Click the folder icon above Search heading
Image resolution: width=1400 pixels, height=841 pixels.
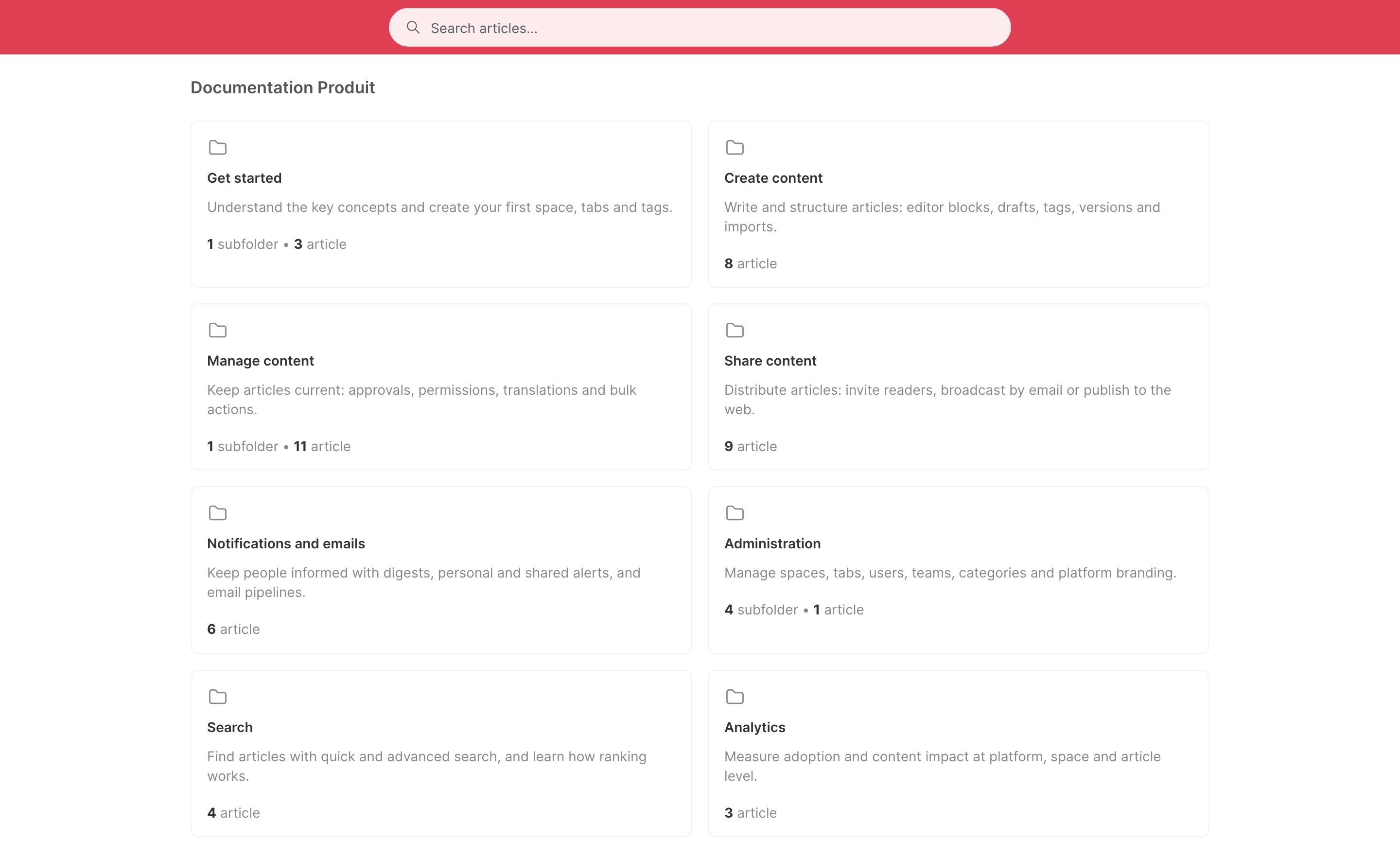point(218,697)
